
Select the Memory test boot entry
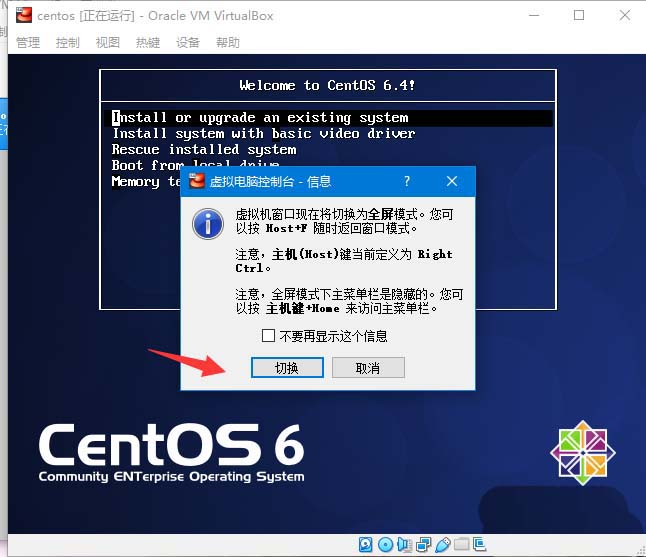pos(146,182)
